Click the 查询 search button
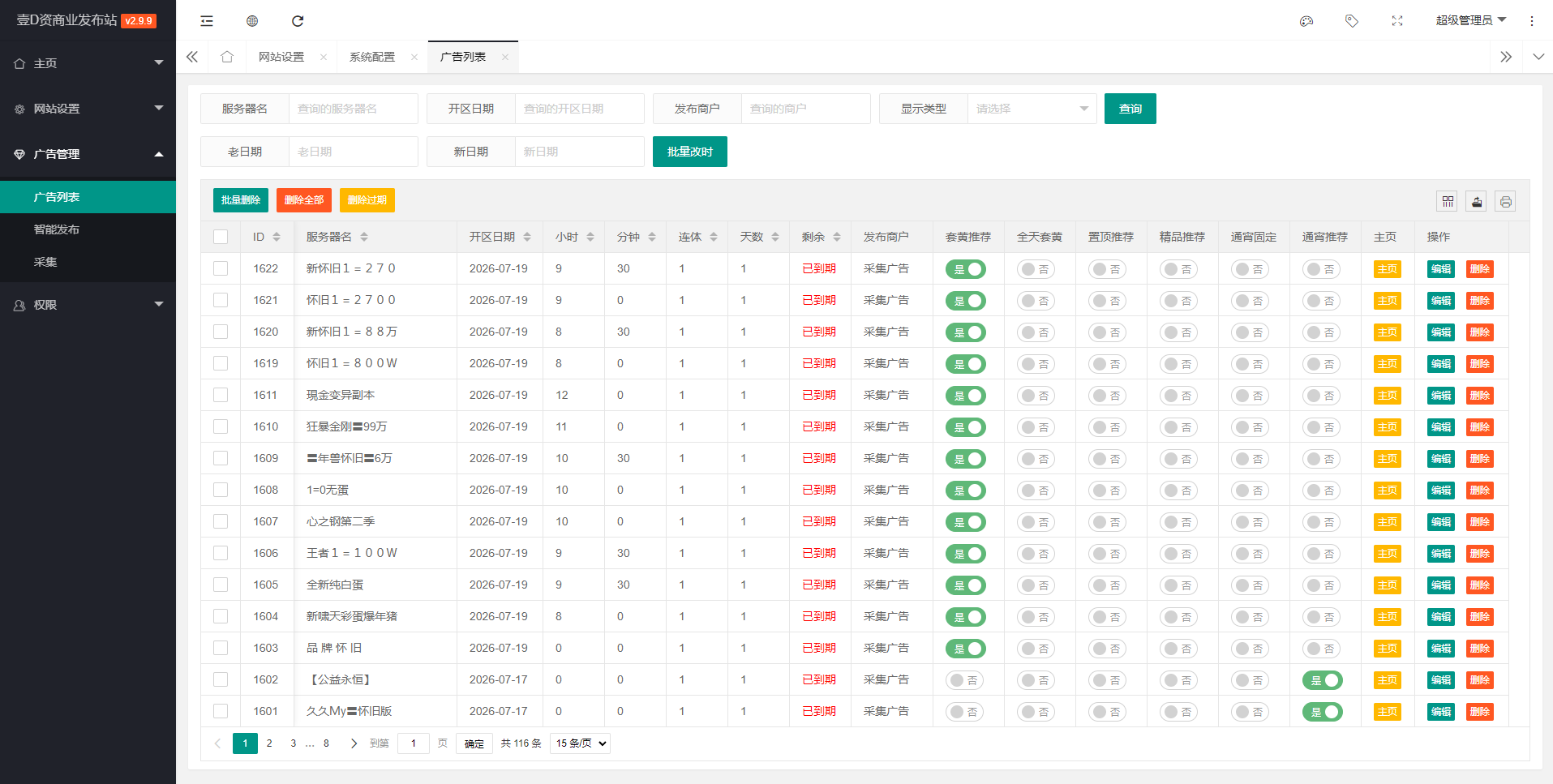Screen dimensions: 1553x784 [1130, 109]
